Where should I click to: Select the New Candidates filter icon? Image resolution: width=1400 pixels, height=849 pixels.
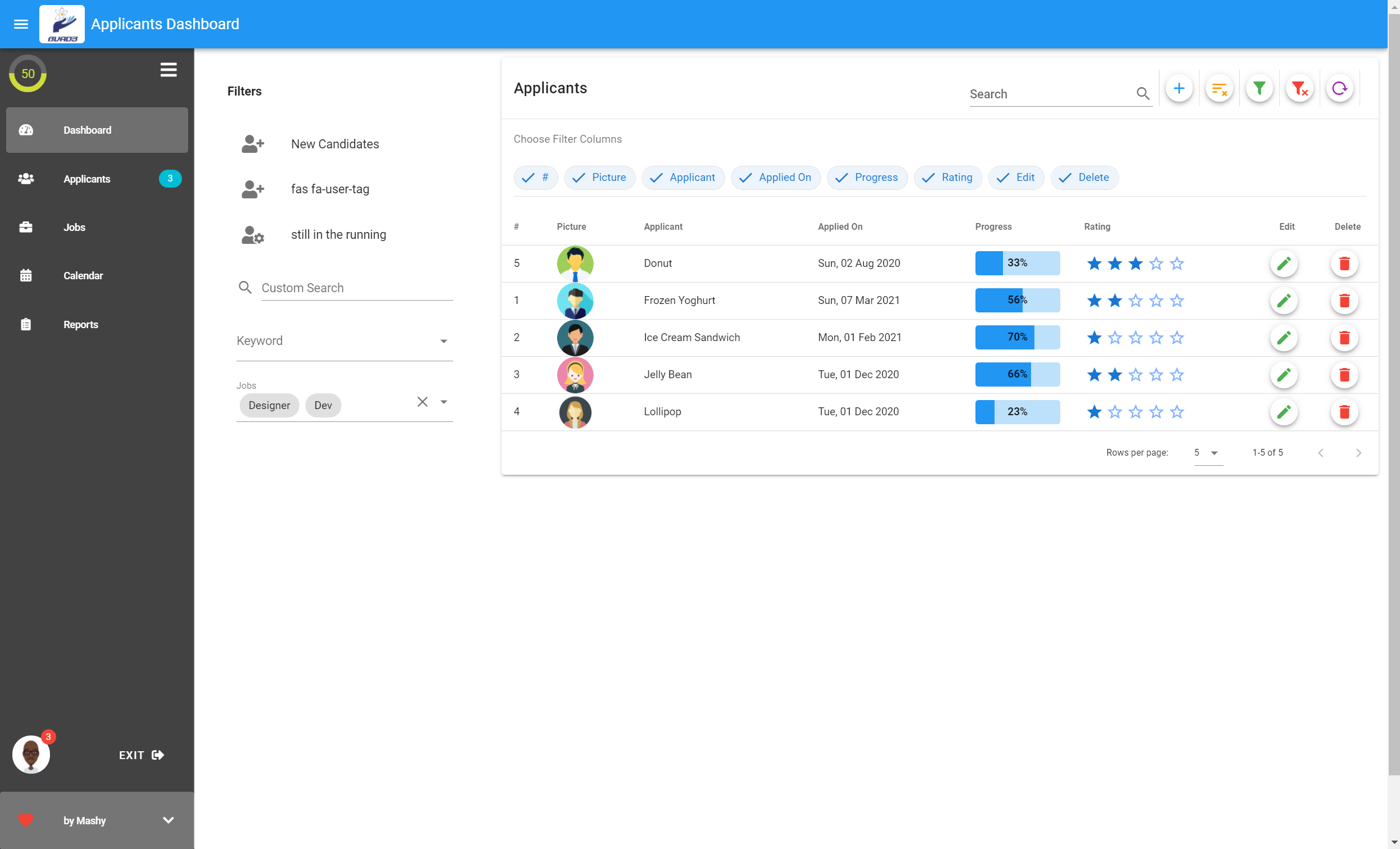tap(252, 144)
